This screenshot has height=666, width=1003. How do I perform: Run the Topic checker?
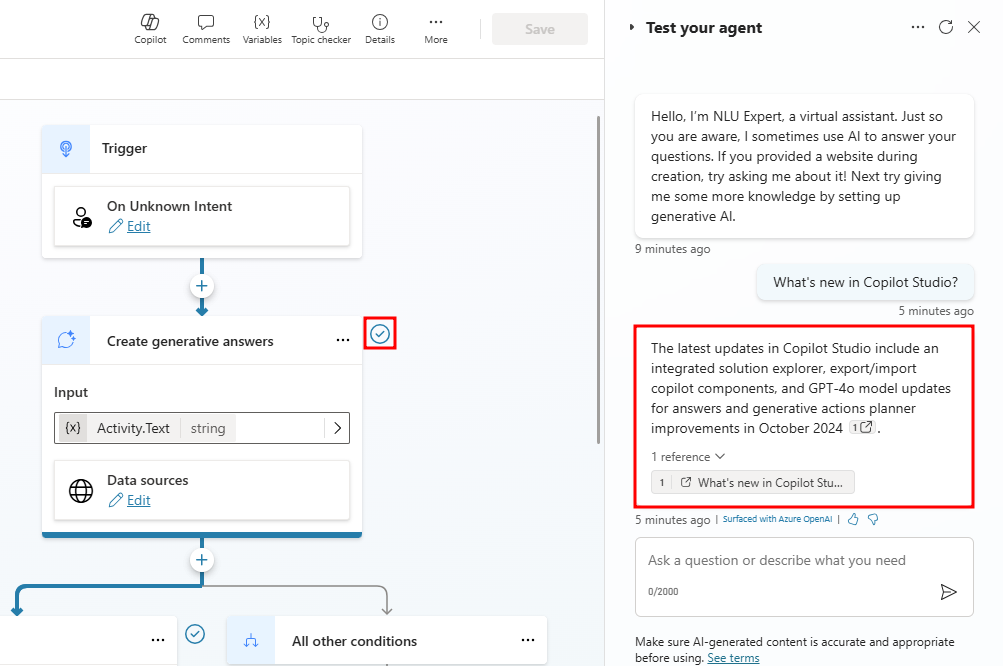click(321, 28)
